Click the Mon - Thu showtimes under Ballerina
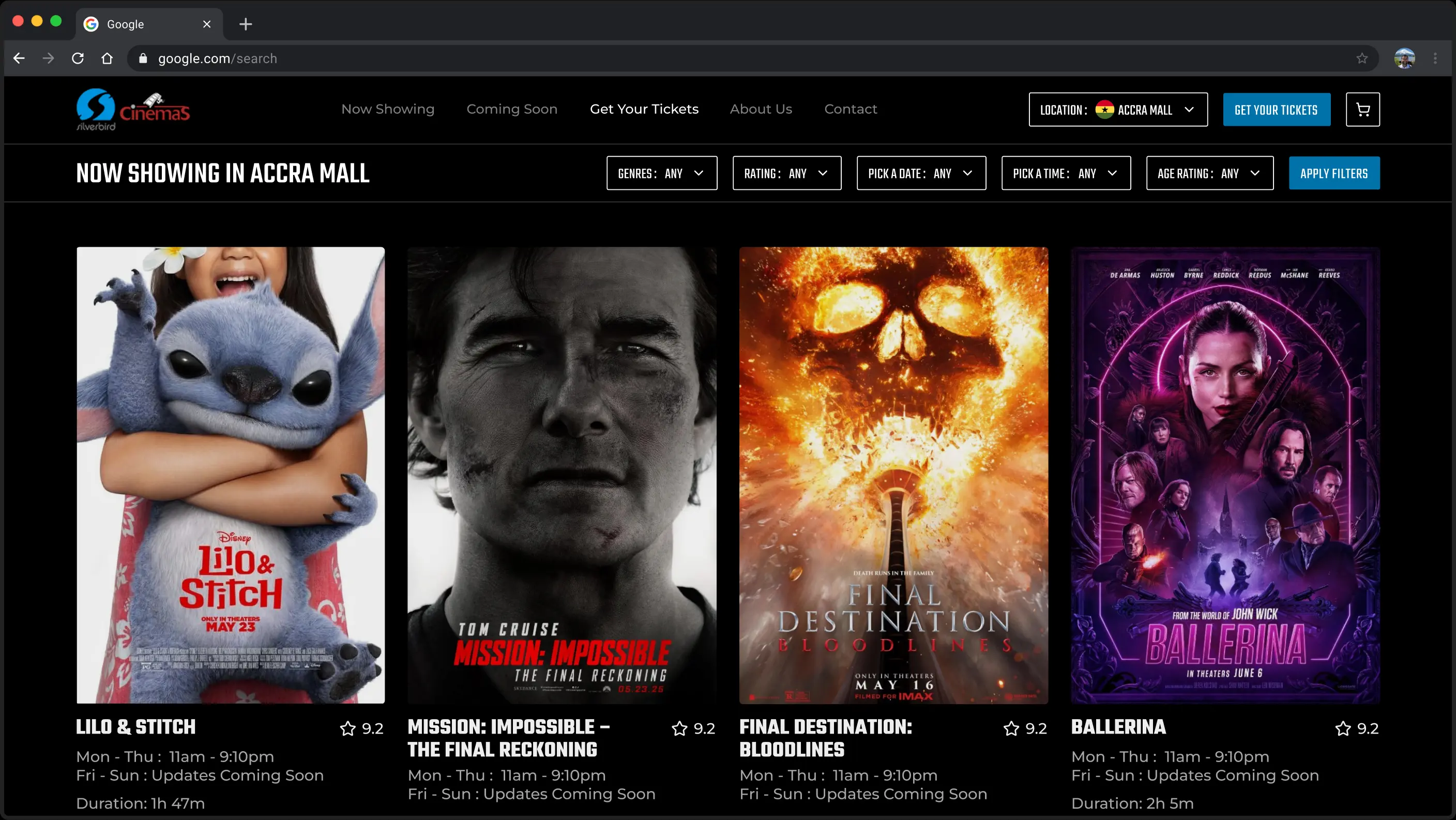 pyautogui.click(x=1170, y=757)
